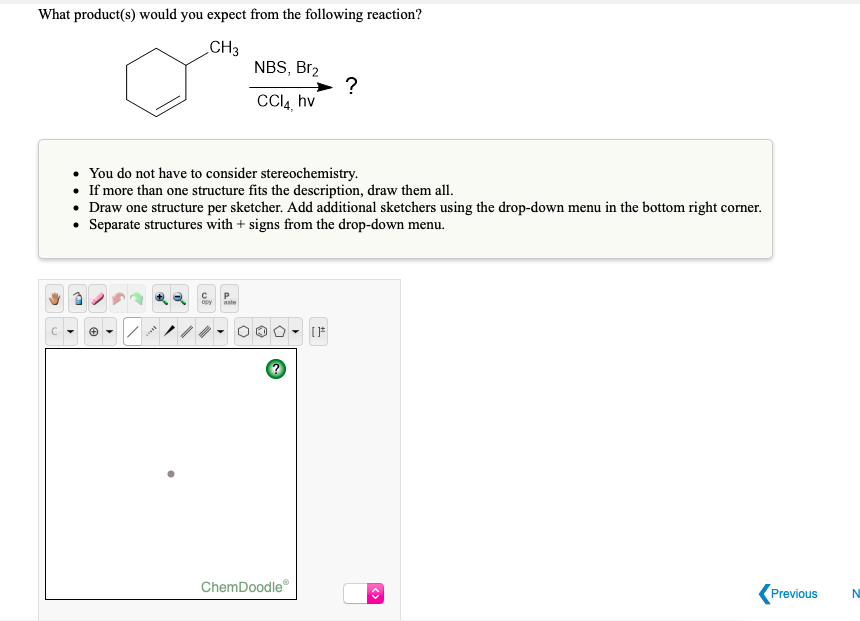The height and width of the screenshot is (621, 860).
Task: Select the wedge bond tool
Action: pos(169,331)
